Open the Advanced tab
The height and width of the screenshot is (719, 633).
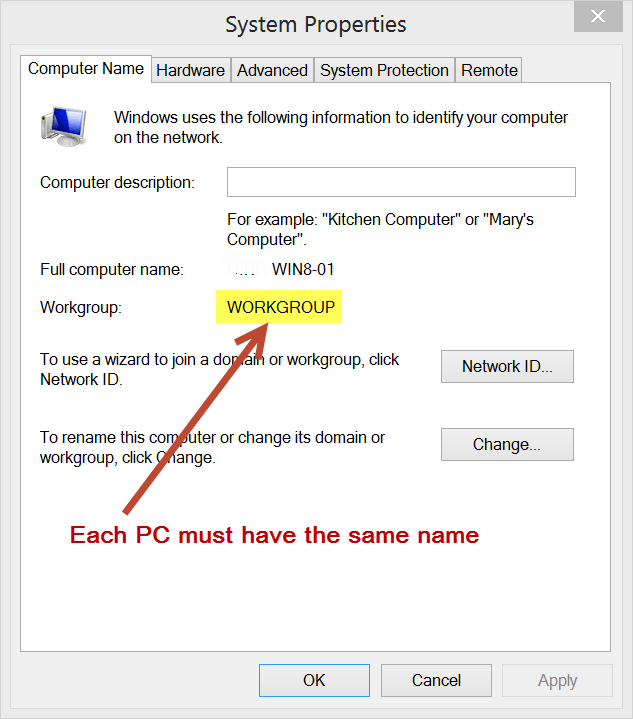click(x=272, y=70)
